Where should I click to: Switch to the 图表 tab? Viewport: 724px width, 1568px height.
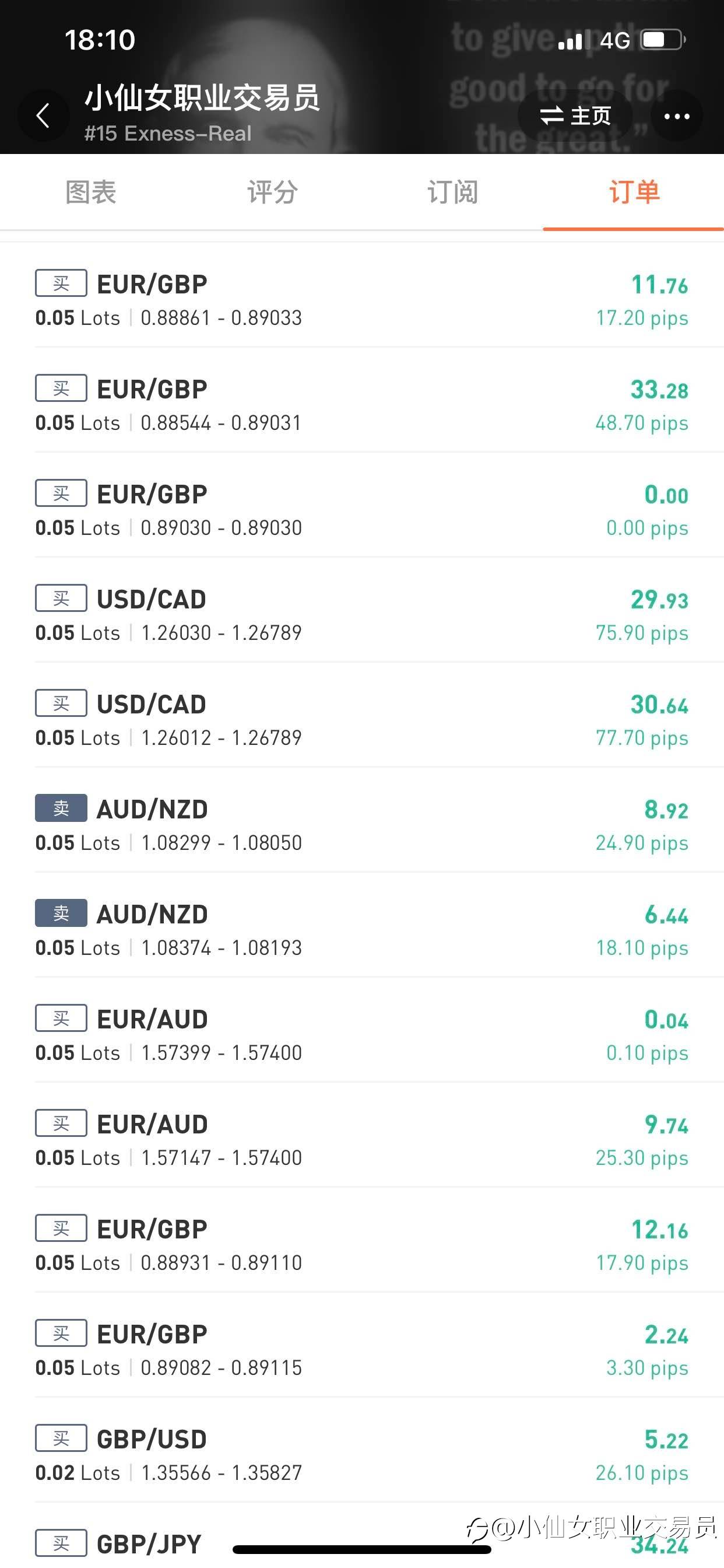pos(91,192)
